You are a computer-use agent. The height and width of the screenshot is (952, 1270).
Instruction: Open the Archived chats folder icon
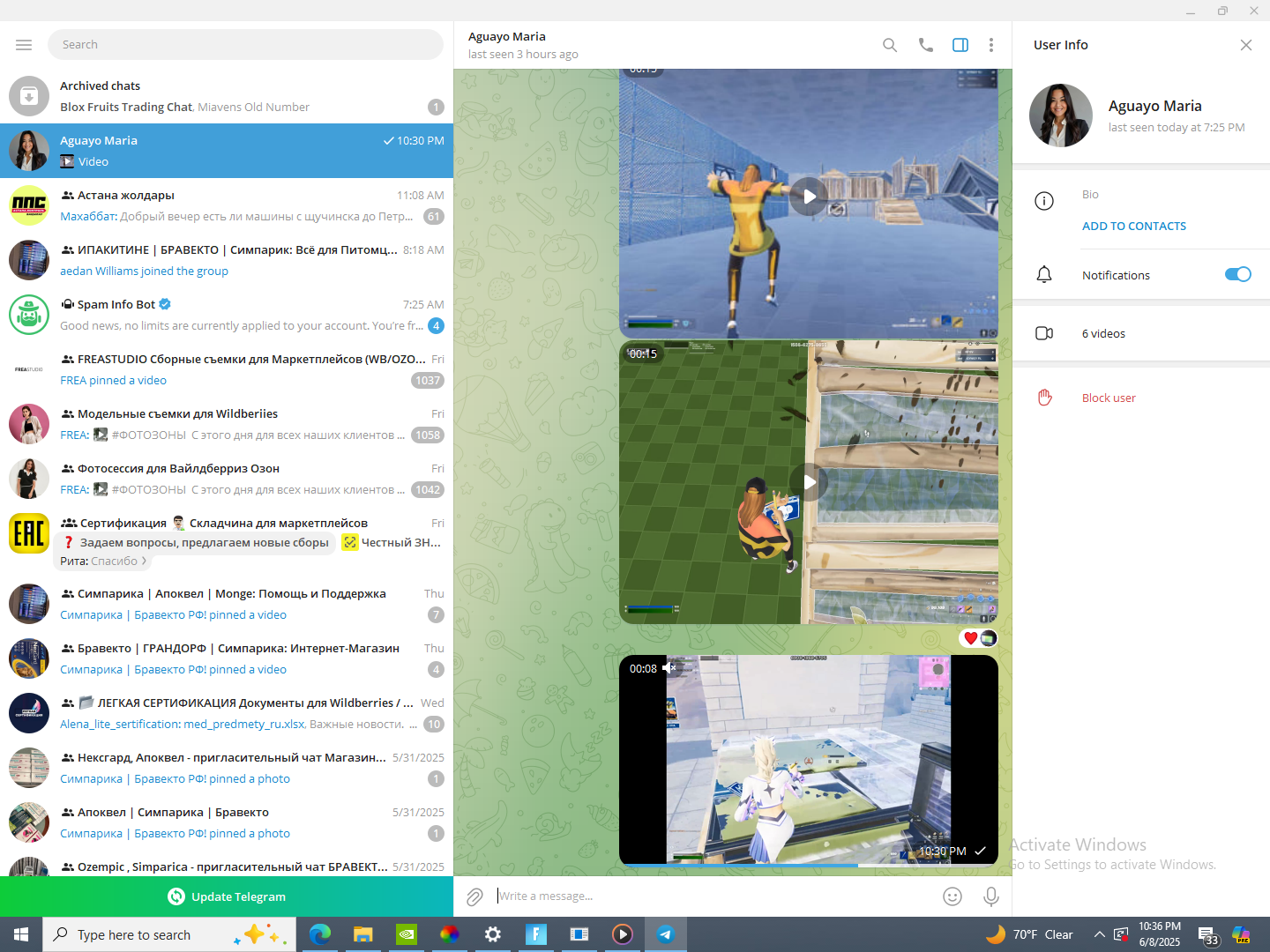(x=29, y=96)
